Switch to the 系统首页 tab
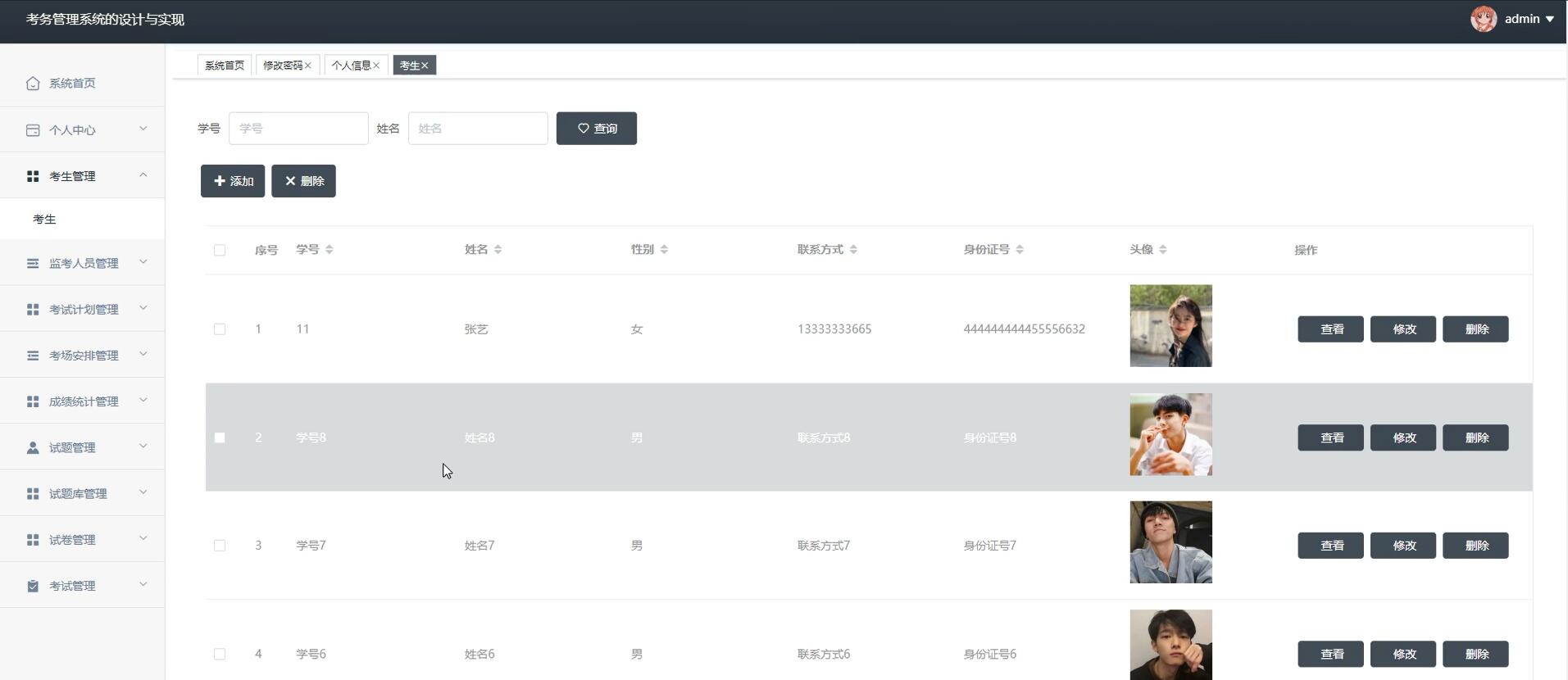The height and width of the screenshot is (680, 1568). 225,66
